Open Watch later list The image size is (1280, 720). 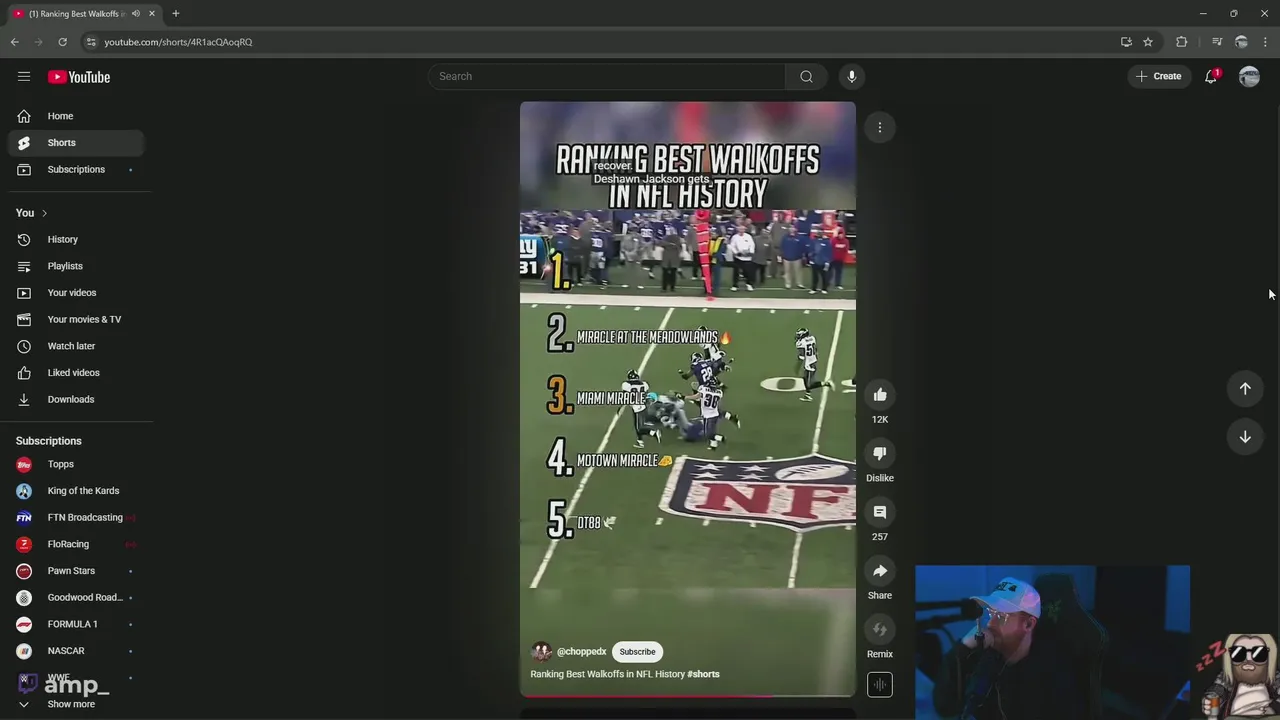pos(76,346)
